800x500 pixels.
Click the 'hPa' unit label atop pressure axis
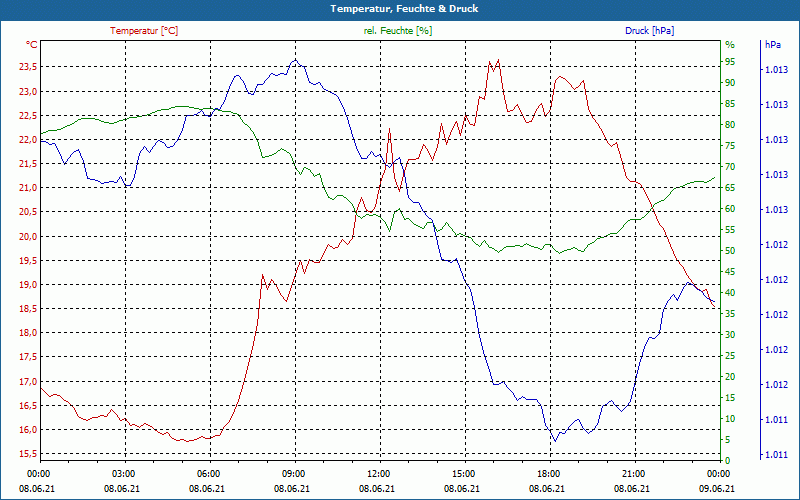click(x=772, y=45)
